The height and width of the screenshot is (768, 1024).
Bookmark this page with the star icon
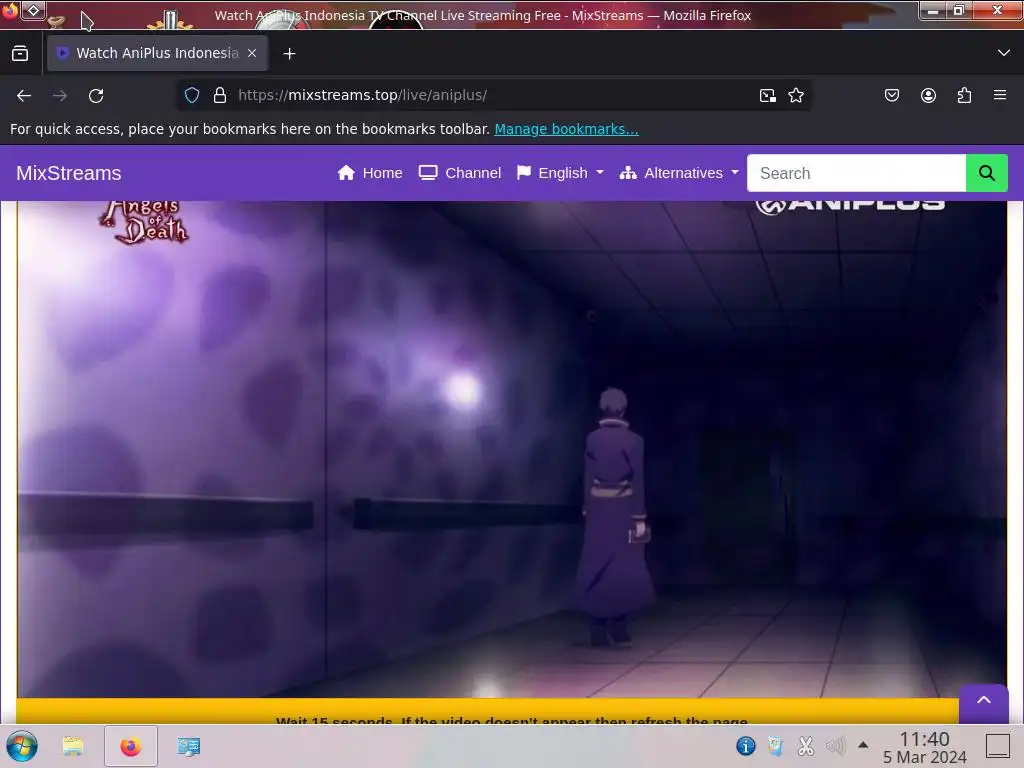click(795, 95)
